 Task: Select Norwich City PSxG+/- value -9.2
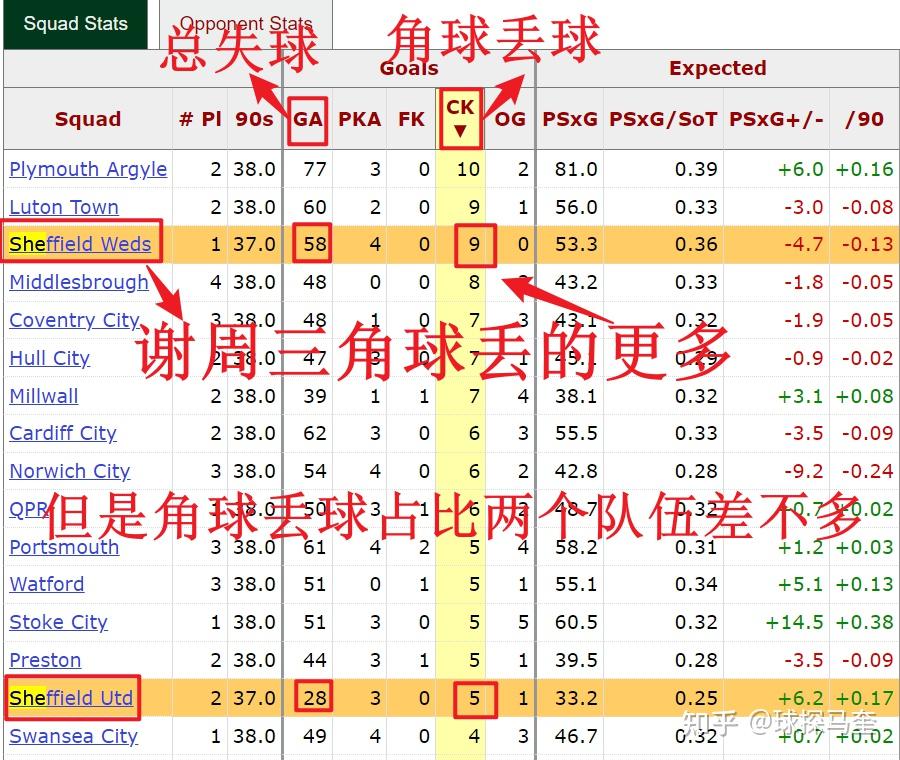(x=804, y=471)
